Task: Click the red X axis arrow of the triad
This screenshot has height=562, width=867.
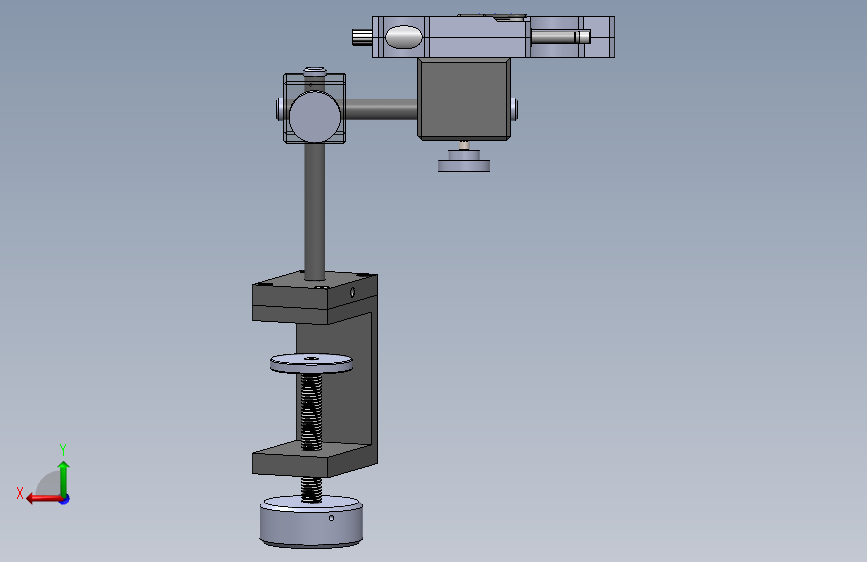Action: pyautogui.click(x=43, y=499)
